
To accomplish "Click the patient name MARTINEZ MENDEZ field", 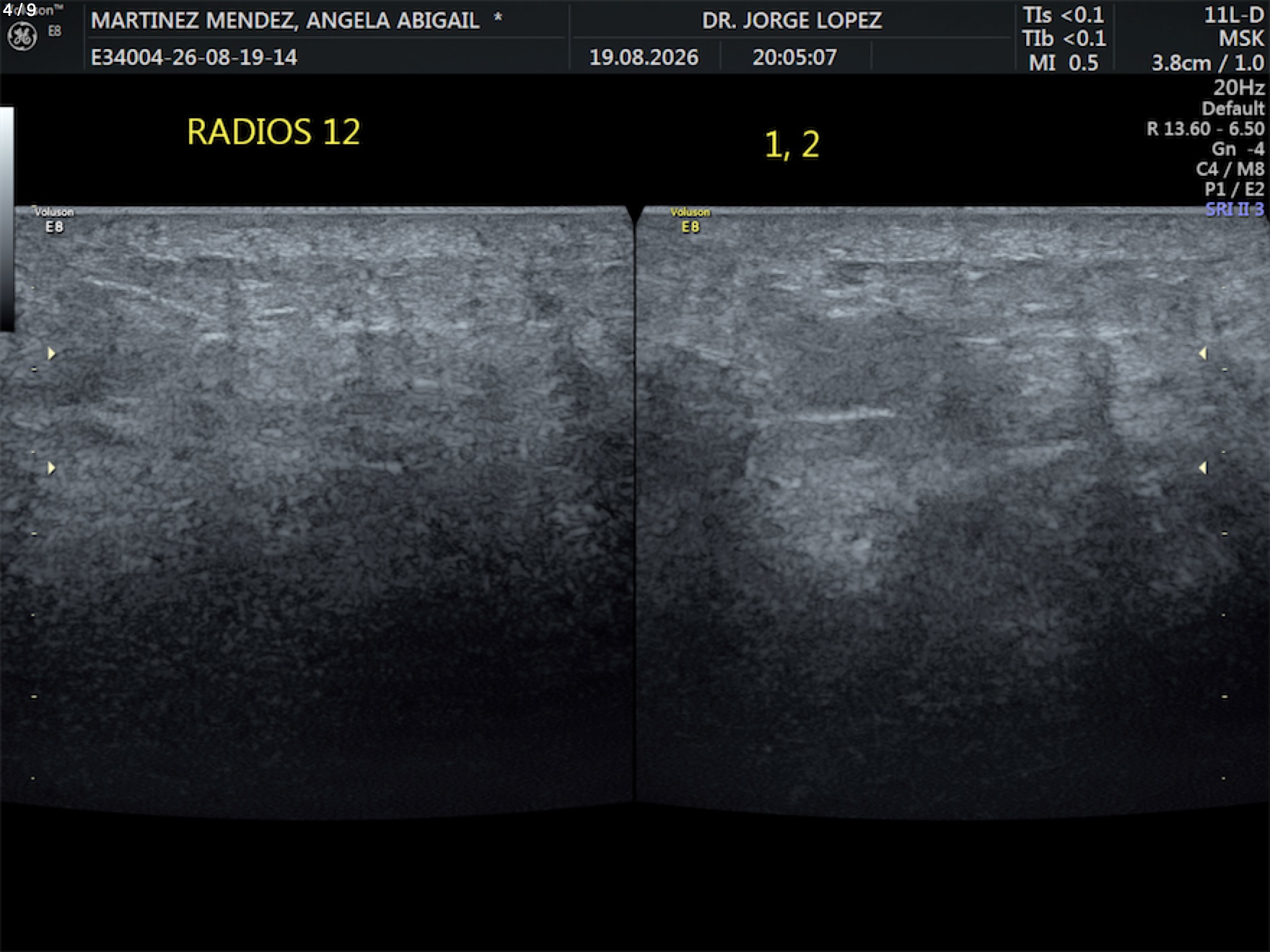I will coord(285,20).
